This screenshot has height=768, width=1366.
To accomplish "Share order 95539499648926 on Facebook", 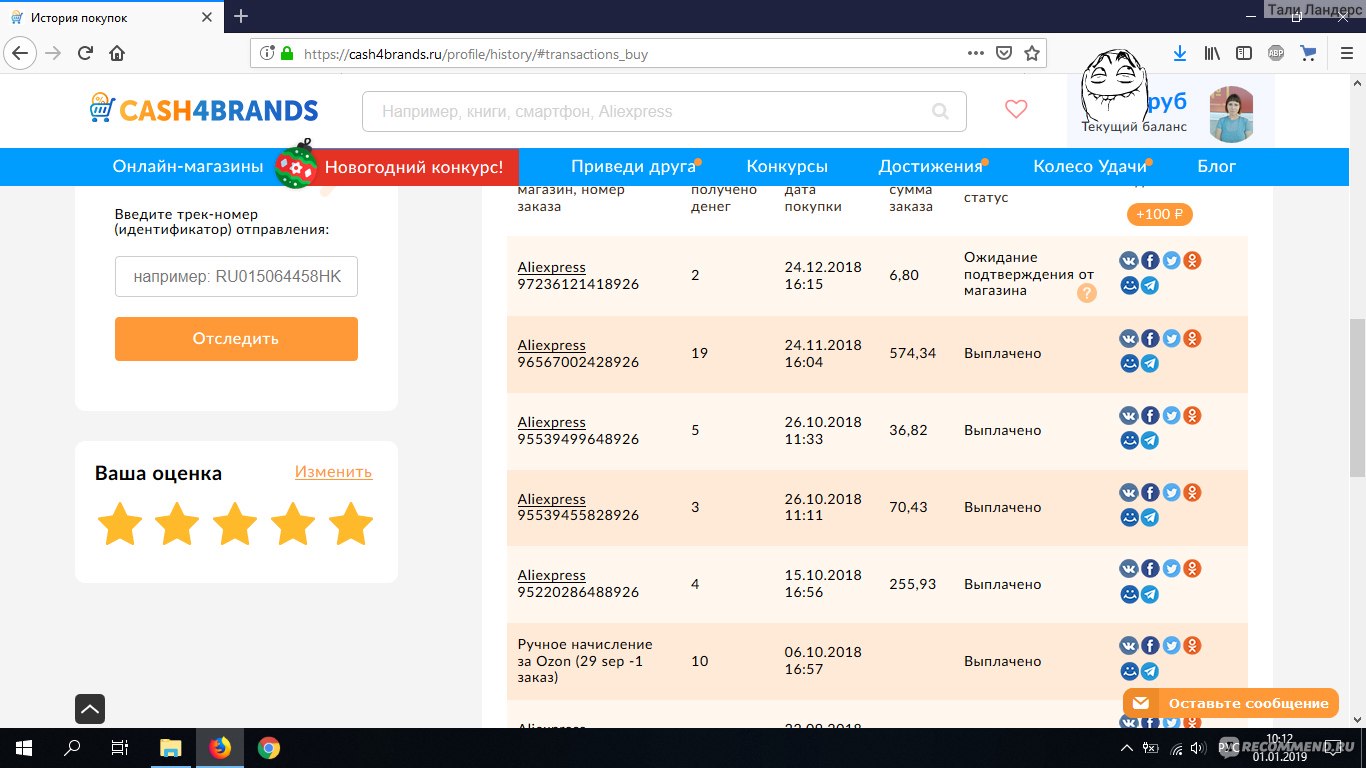I will point(1150,415).
